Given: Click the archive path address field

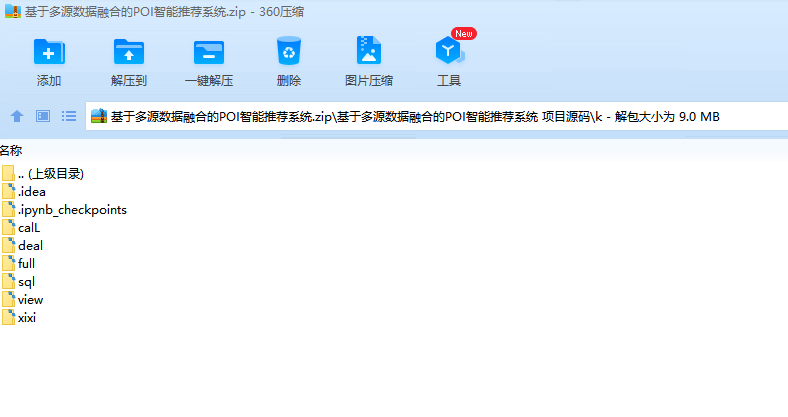Looking at the screenshot, I should coord(437,117).
